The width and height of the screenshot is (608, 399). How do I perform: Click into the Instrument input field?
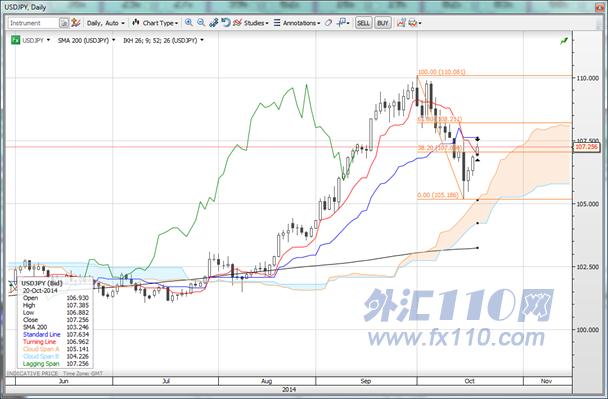pyautogui.click(x=34, y=23)
